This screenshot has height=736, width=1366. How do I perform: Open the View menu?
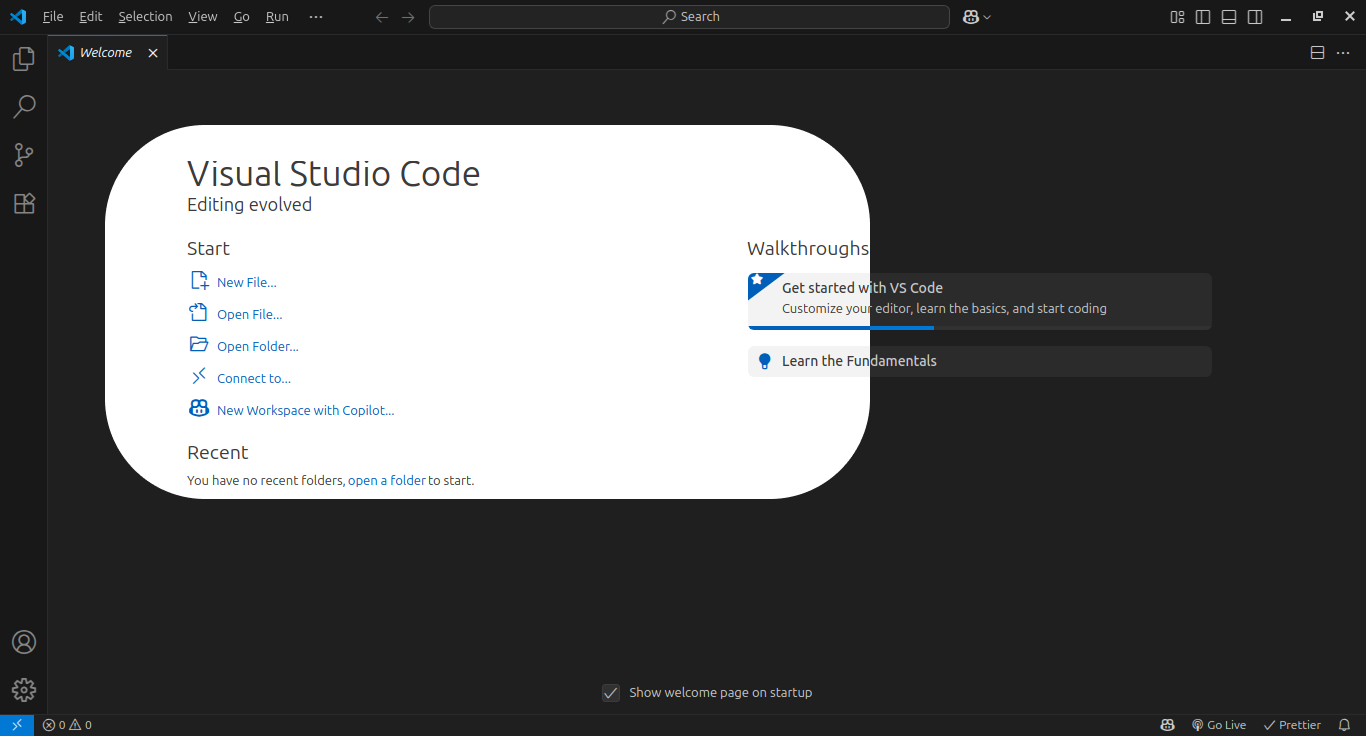[202, 16]
